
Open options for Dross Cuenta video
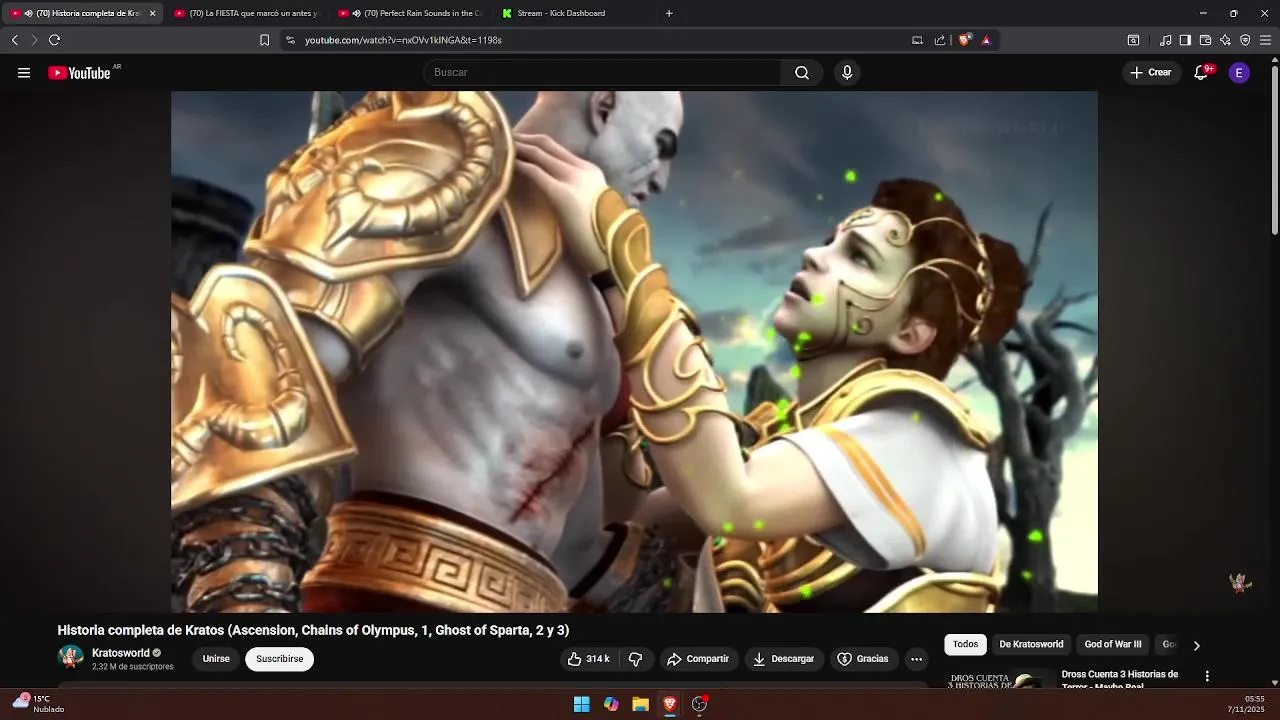tap(1207, 677)
